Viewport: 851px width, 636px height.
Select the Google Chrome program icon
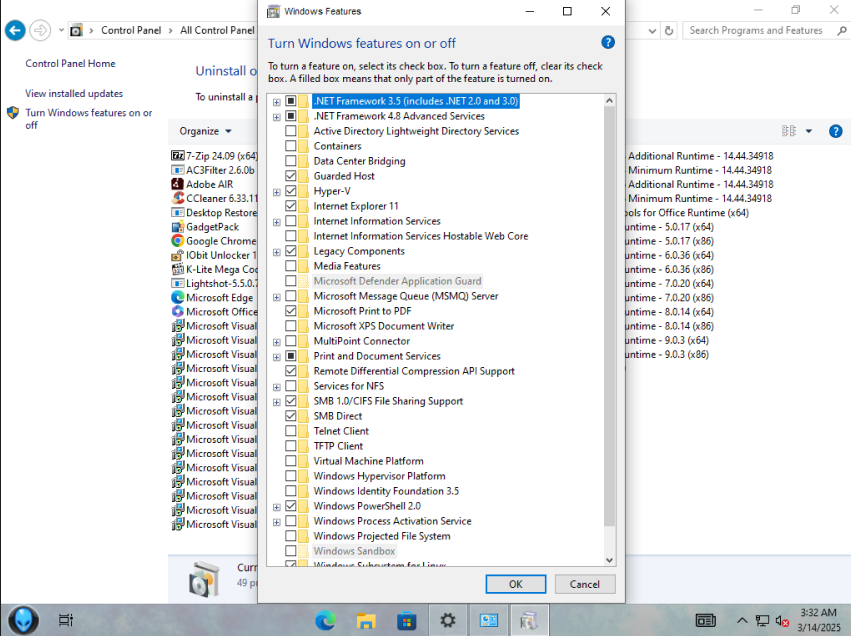177,240
